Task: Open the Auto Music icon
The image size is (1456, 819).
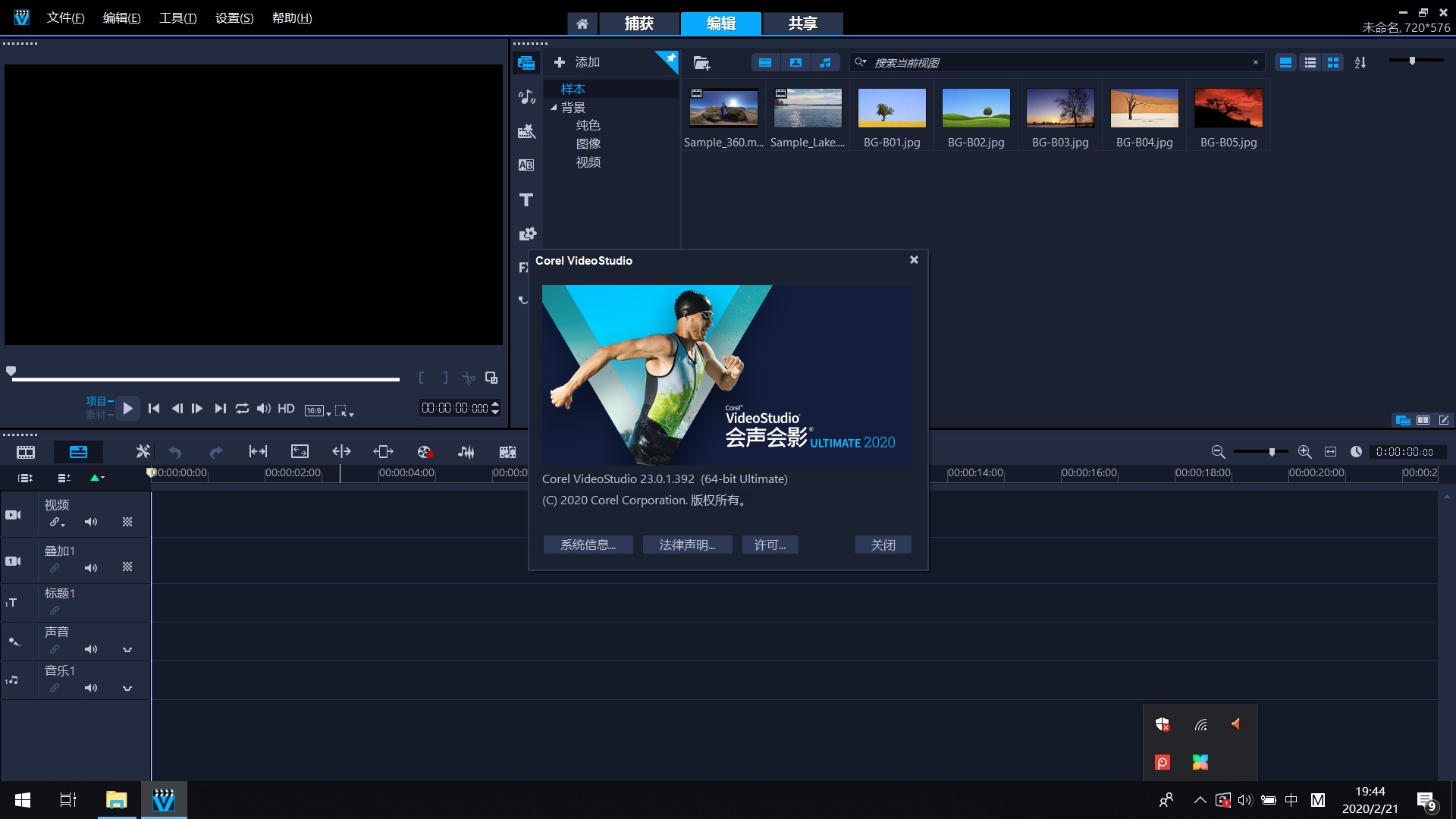Action: coord(507,452)
